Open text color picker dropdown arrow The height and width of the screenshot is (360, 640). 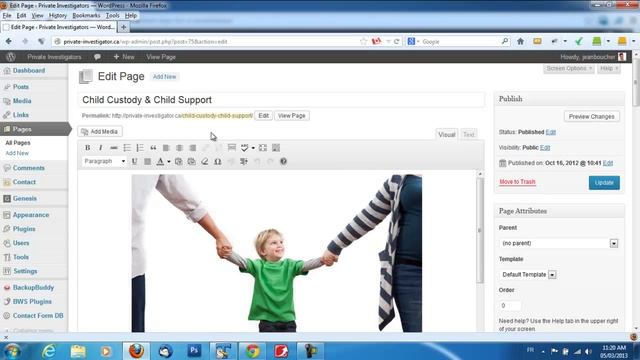[x=169, y=162]
